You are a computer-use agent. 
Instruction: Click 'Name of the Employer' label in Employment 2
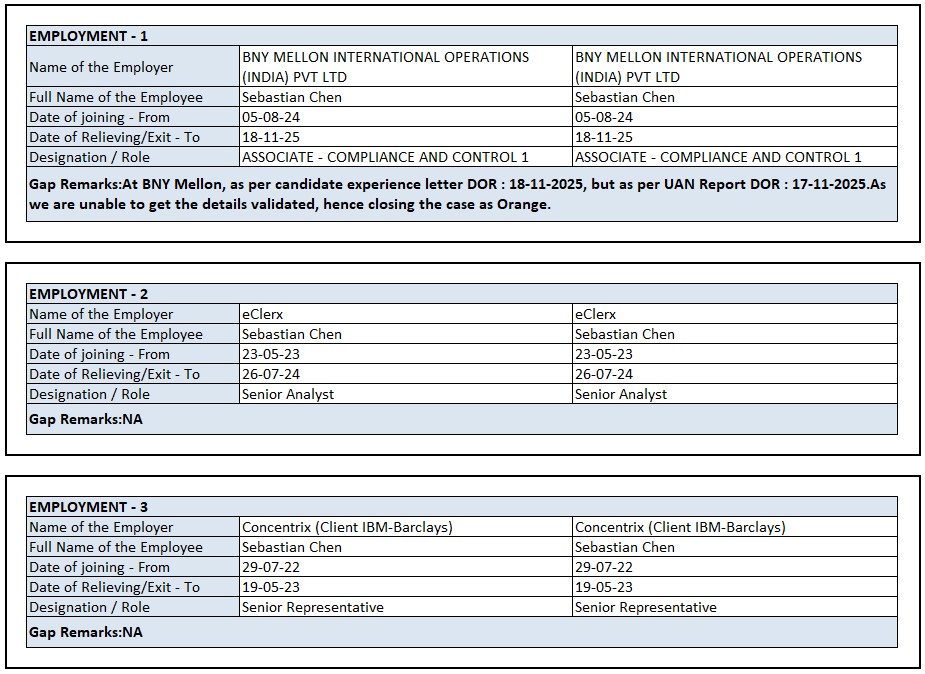(x=101, y=314)
